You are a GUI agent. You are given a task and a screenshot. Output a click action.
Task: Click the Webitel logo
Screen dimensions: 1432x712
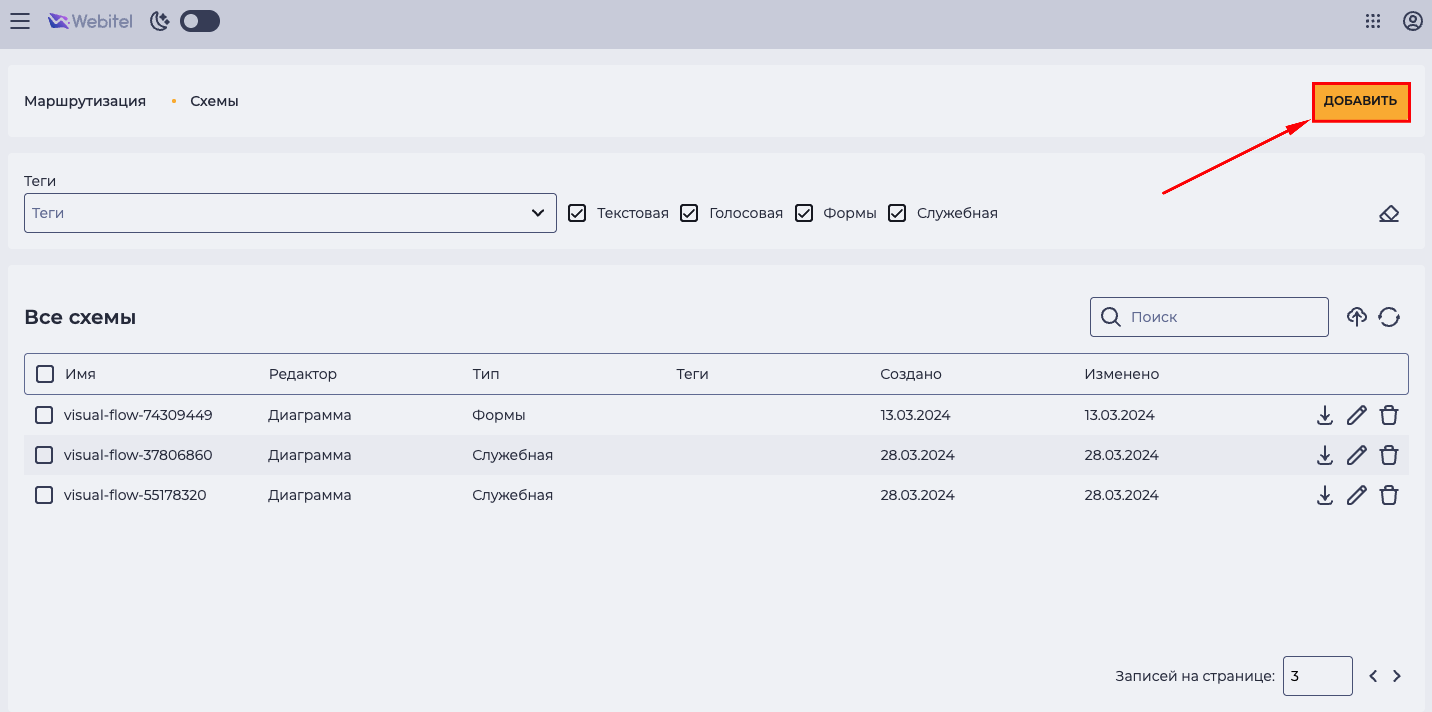pos(91,21)
